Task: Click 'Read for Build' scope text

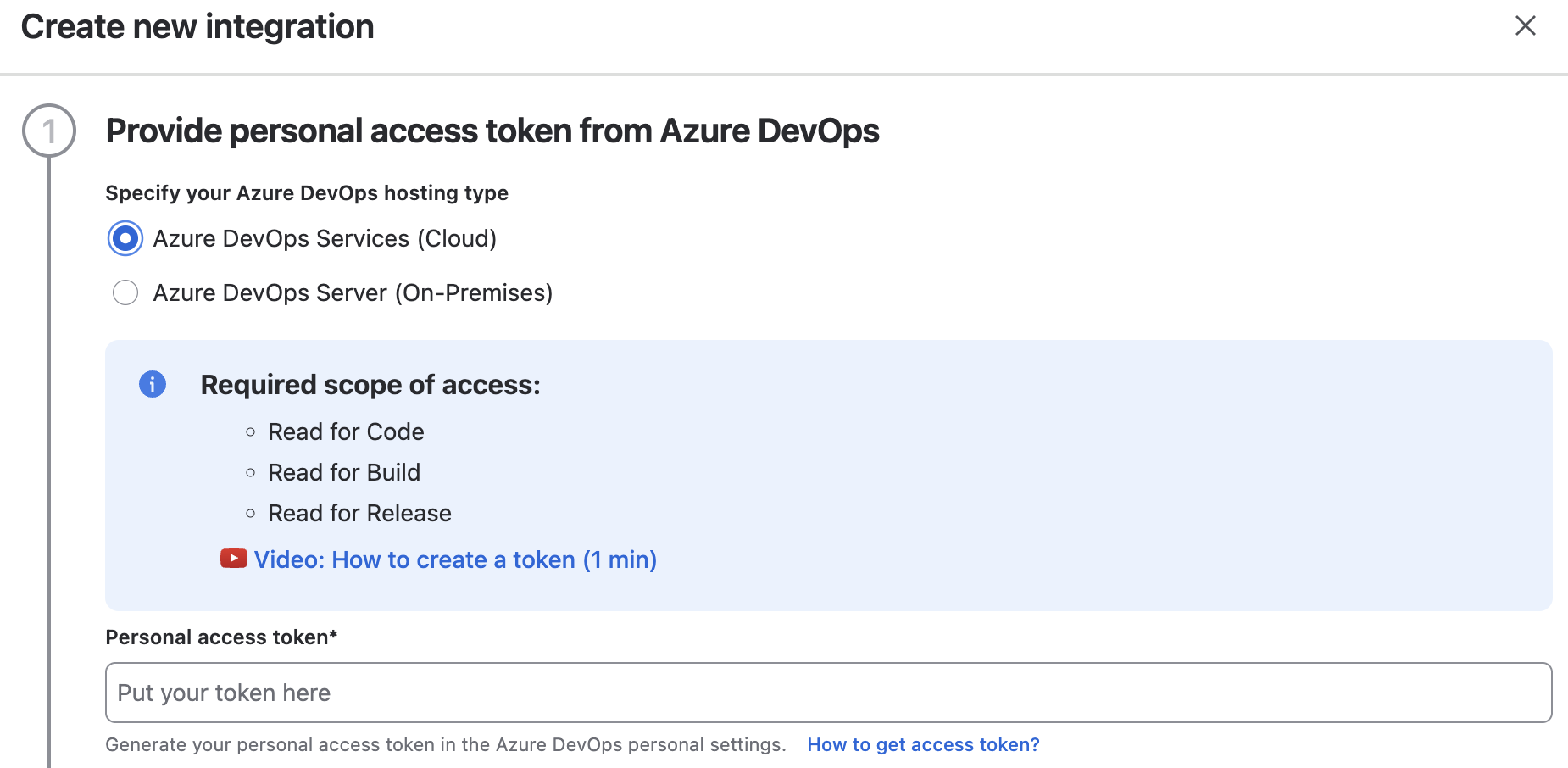Action: tap(344, 472)
